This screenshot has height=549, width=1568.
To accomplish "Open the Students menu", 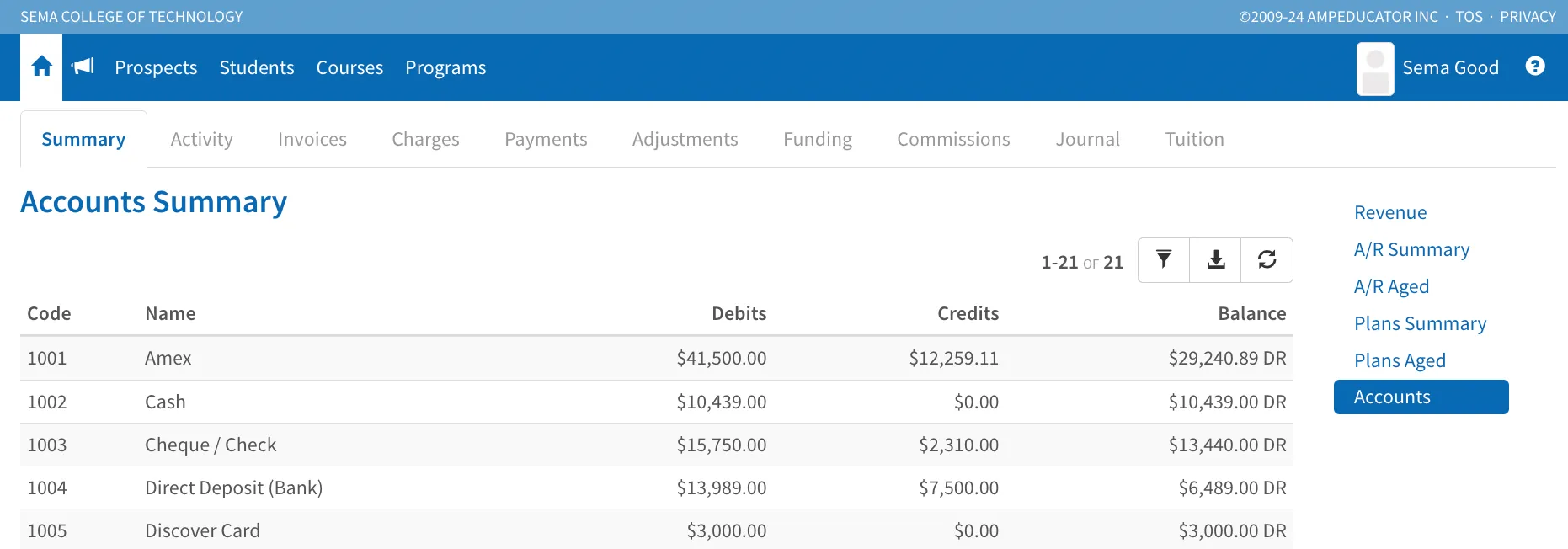I will click(257, 67).
